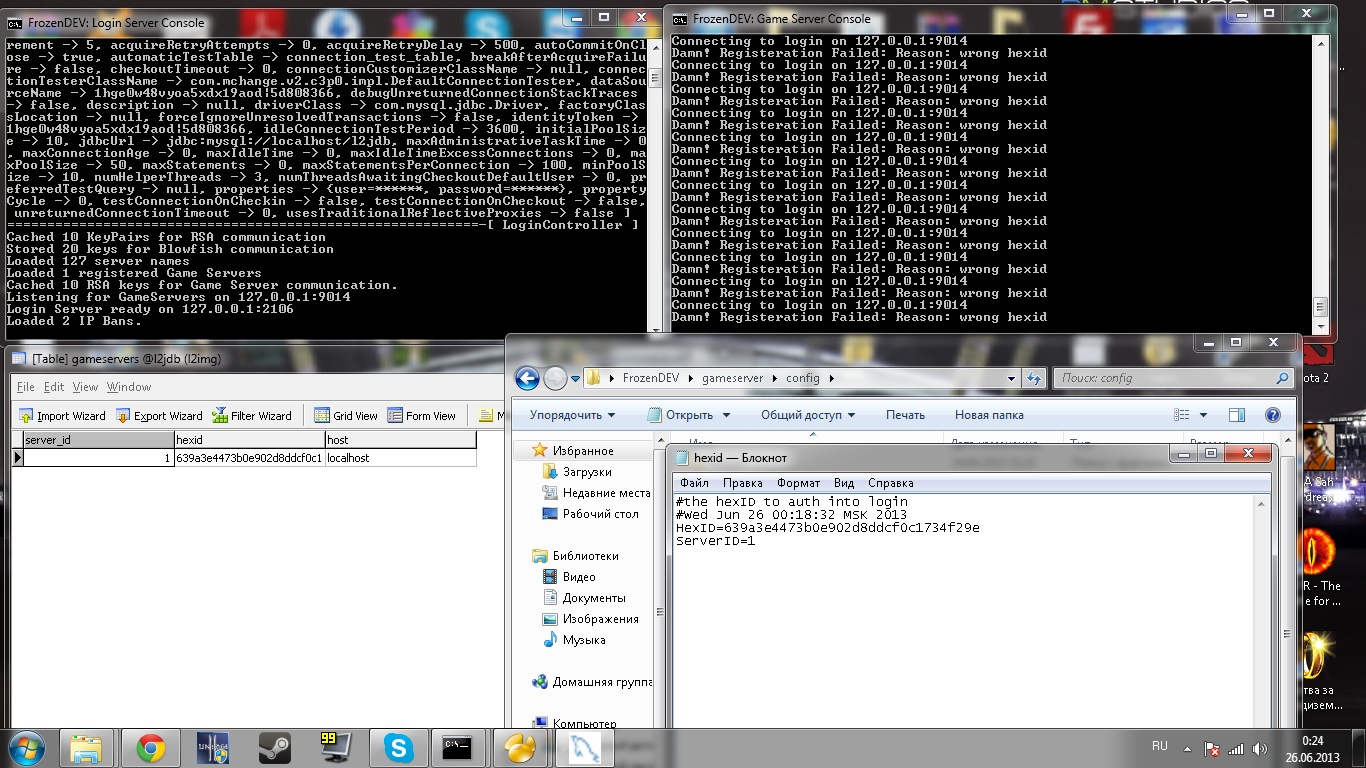The image size is (1366, 768).
Task: Open the Вид menu in Notepad
Action: tap(844, 483)
